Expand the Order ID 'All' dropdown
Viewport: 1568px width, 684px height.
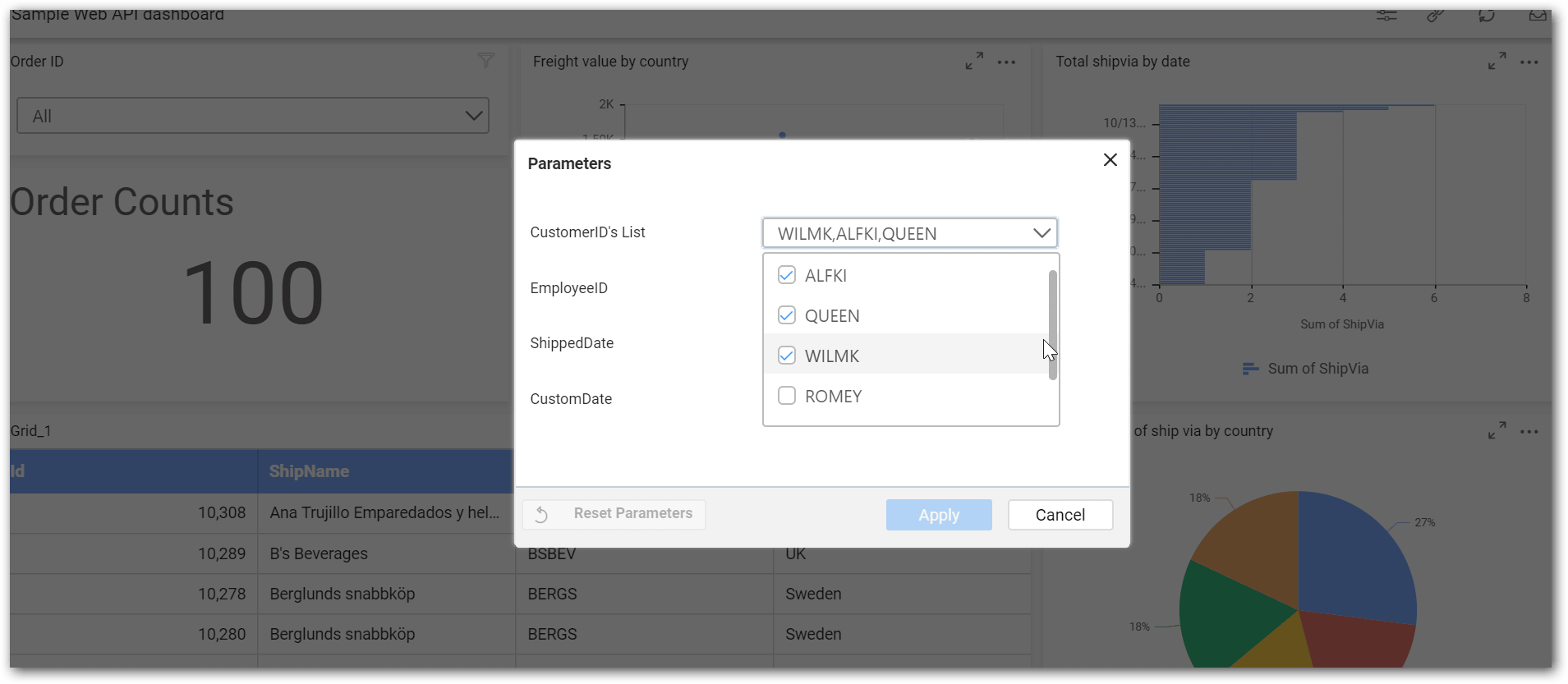(x=473, y=116)
